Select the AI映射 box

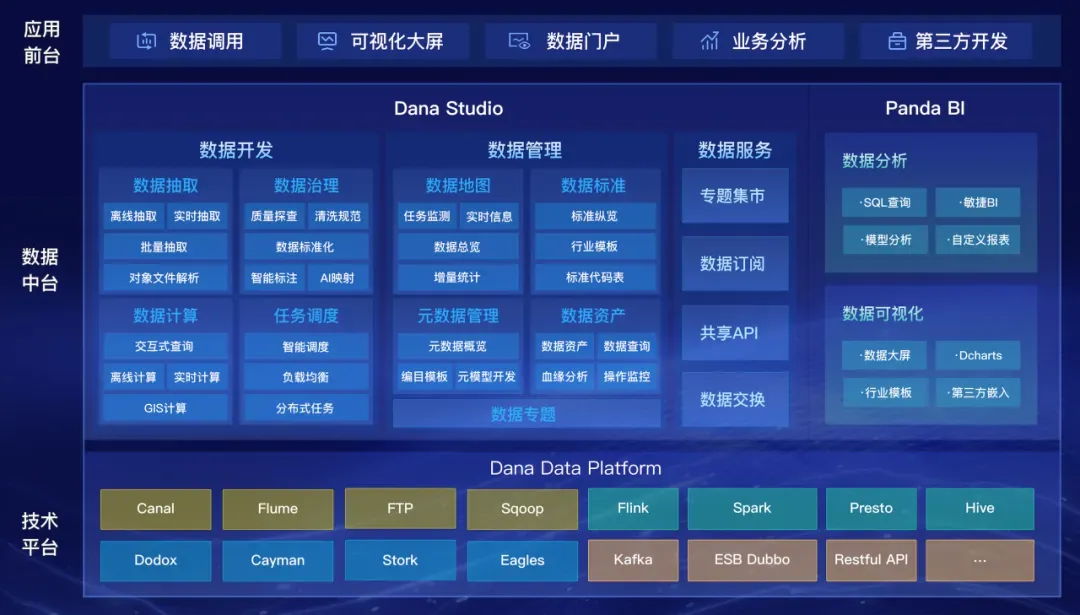click(x=338, y=278)
